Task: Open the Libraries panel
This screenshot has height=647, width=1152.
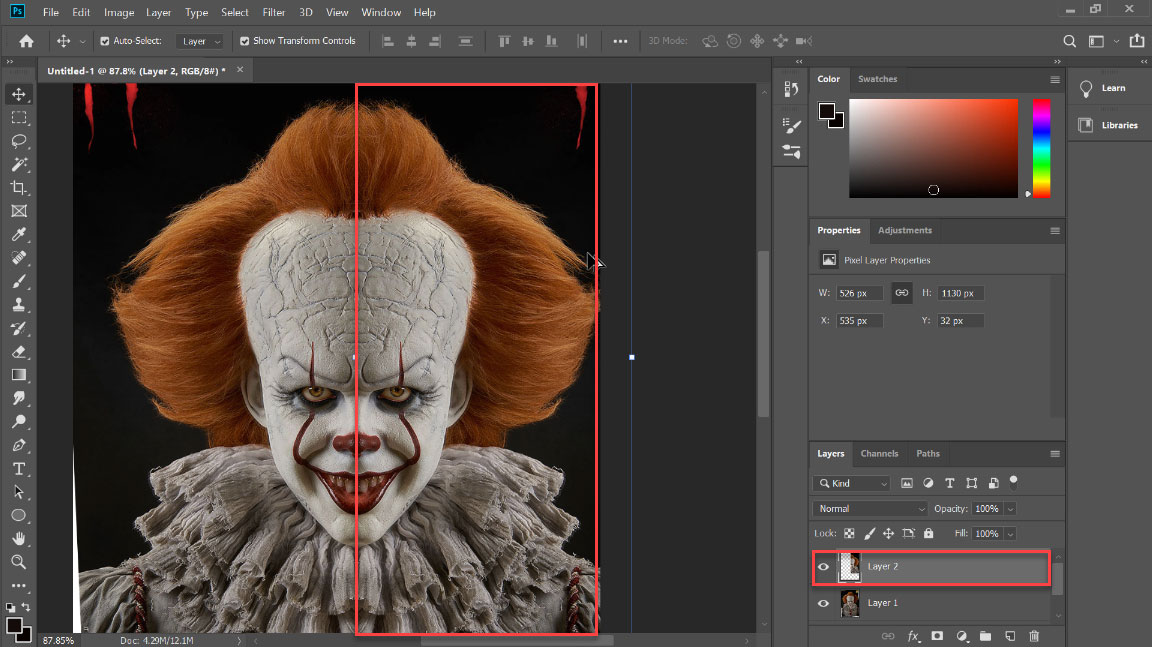Action: coord(1109,126)
